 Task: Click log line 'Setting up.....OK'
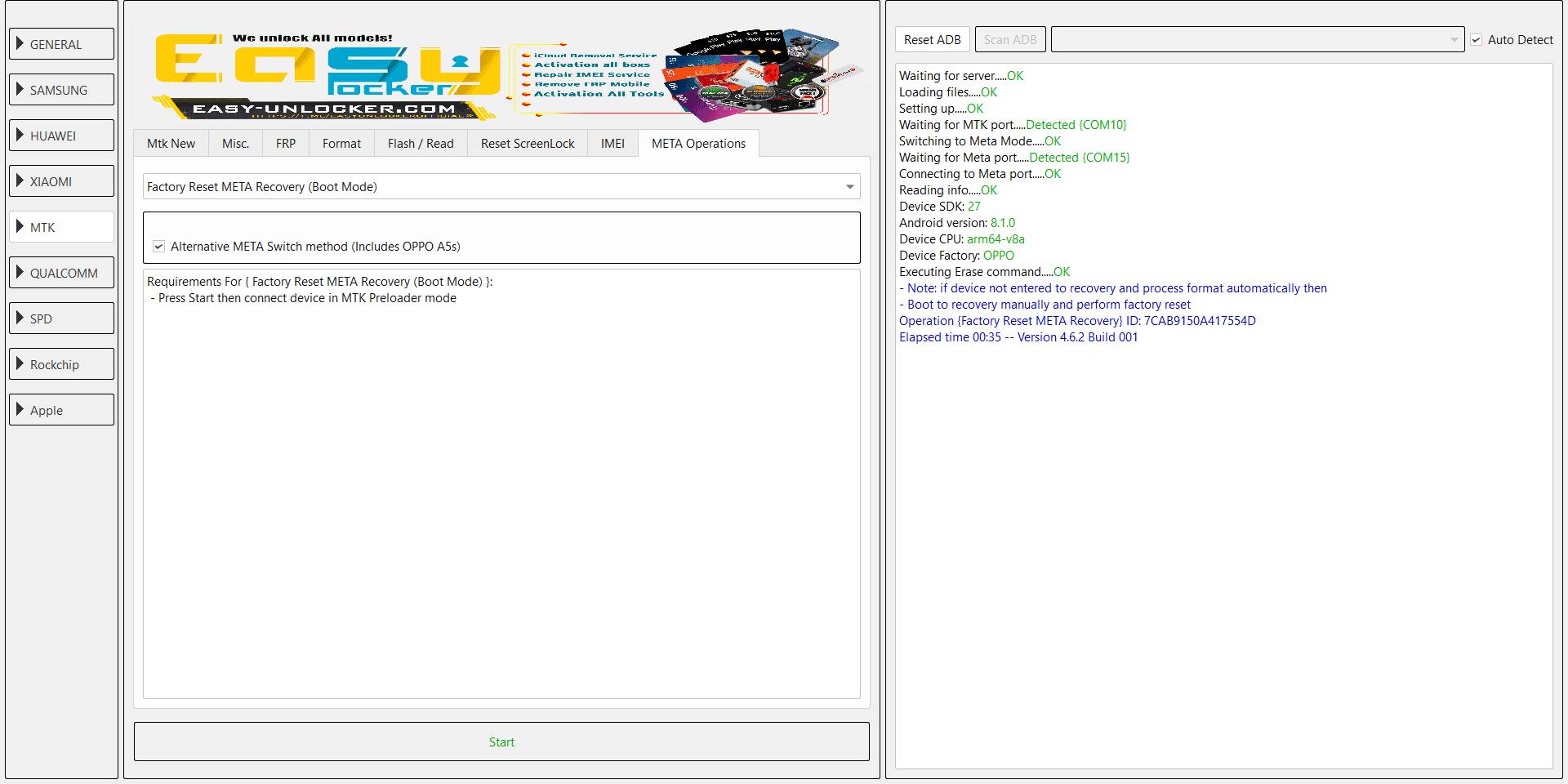pyautogui.click(x=941, y=109)
